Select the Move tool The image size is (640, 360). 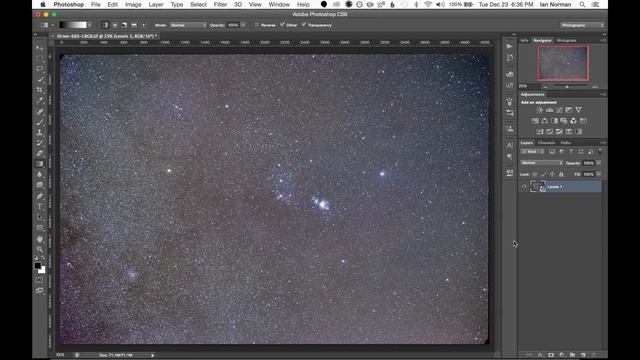(x=40, y=48)
